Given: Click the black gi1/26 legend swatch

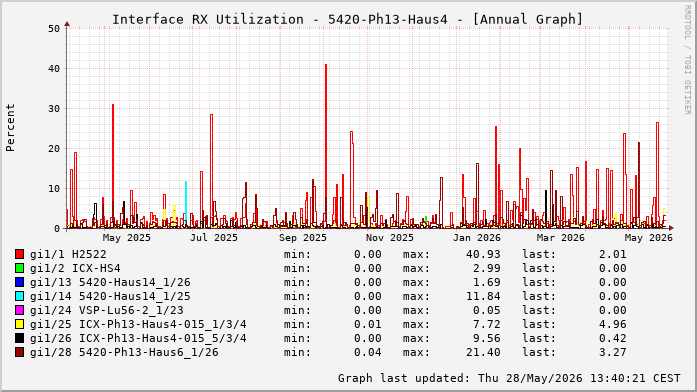Looking at the screenshot, I should pyautogui.click(x=20, y=338).
